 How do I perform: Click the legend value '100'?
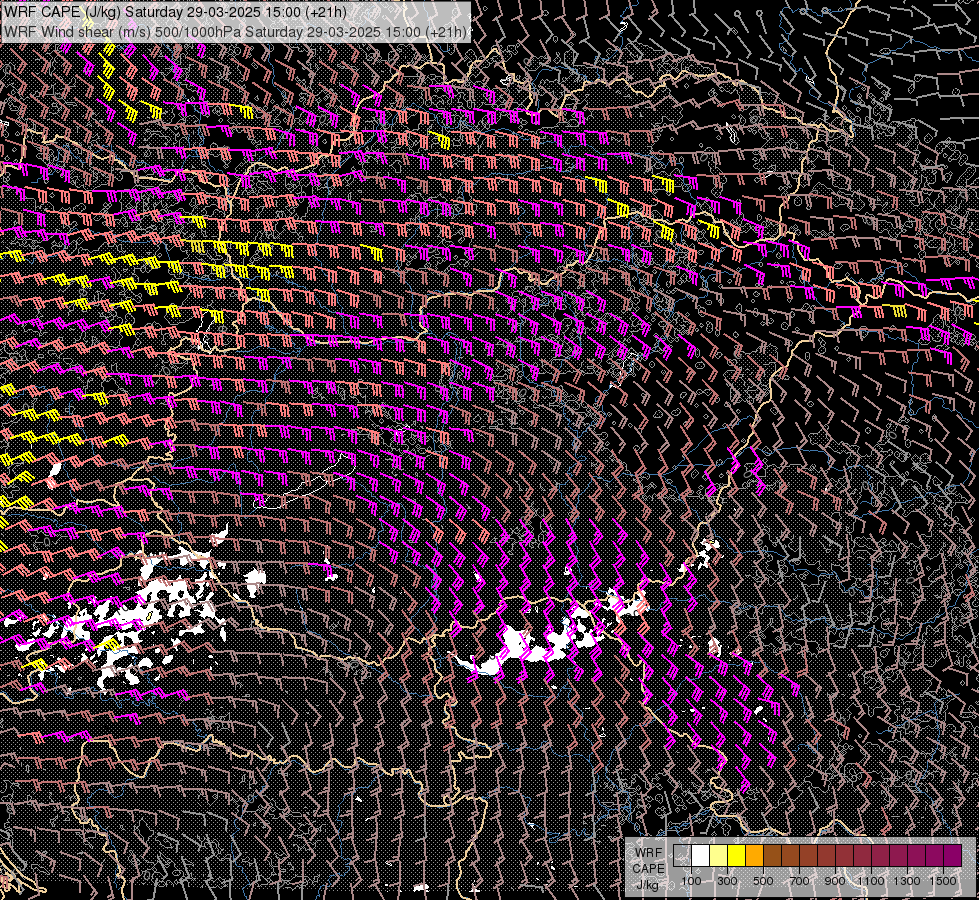pyautogui.click(x=691, y=881)
